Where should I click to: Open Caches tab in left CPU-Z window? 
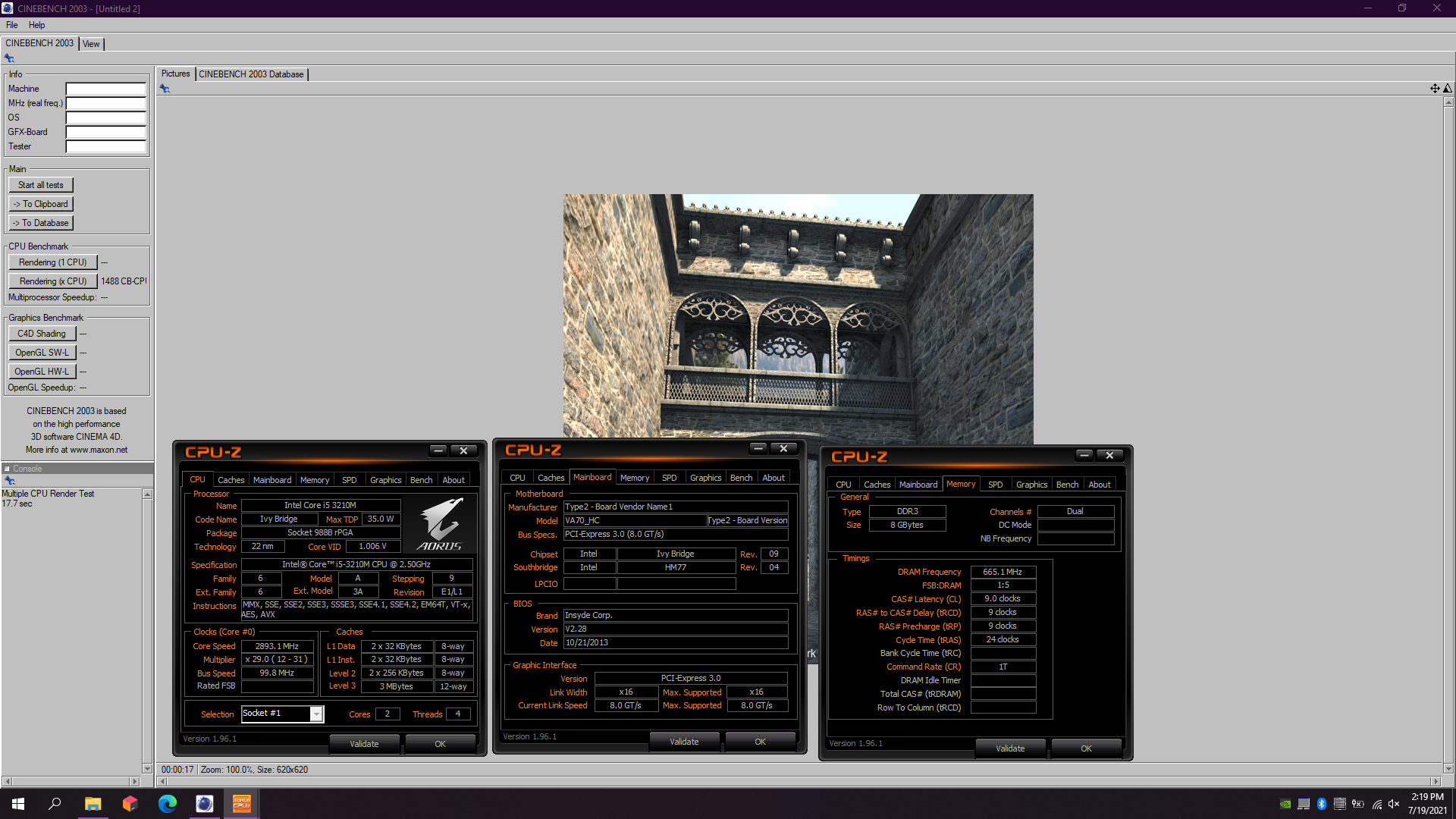[231, 480]
